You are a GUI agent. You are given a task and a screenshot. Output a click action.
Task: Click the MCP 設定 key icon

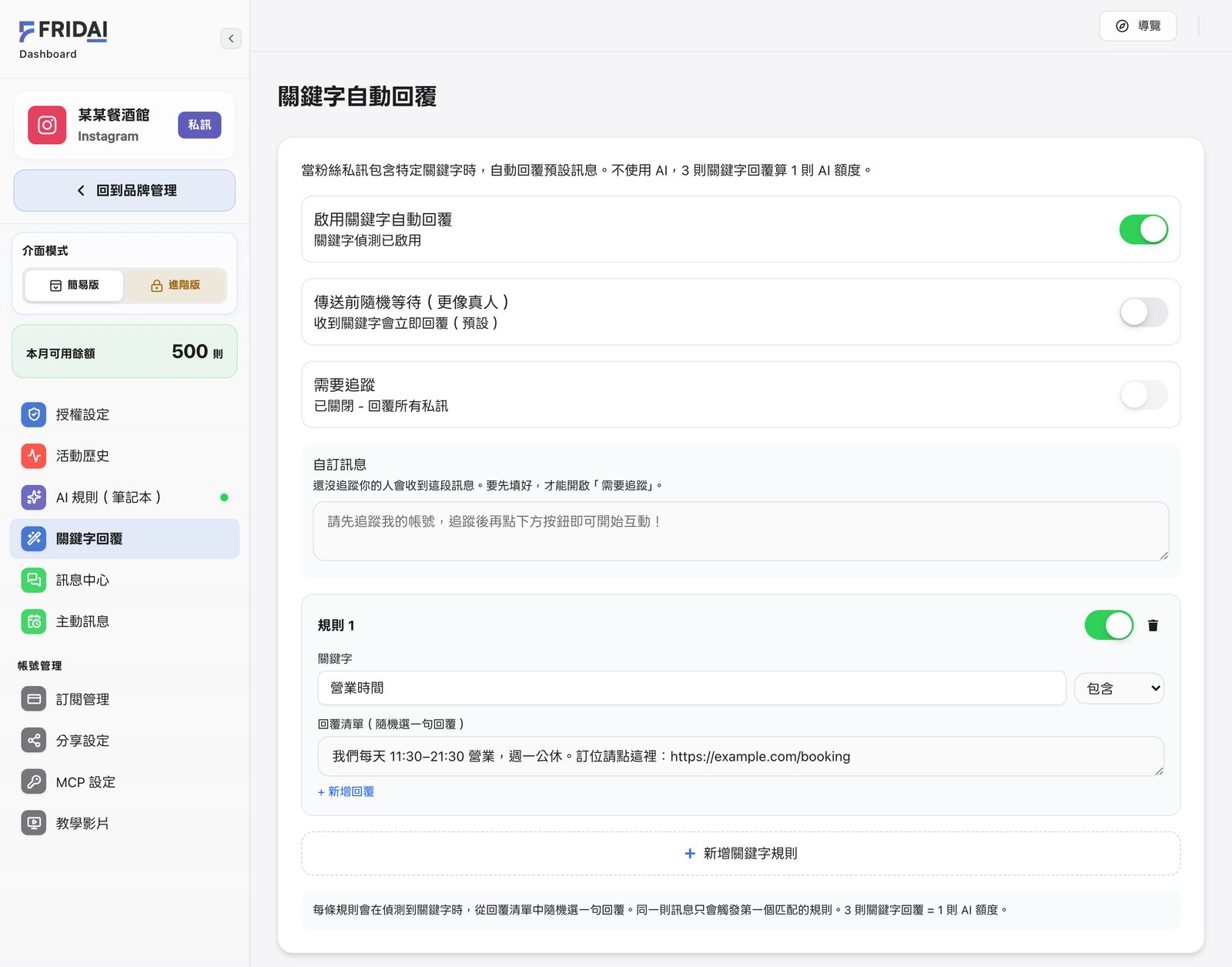[x=34, y=782]
